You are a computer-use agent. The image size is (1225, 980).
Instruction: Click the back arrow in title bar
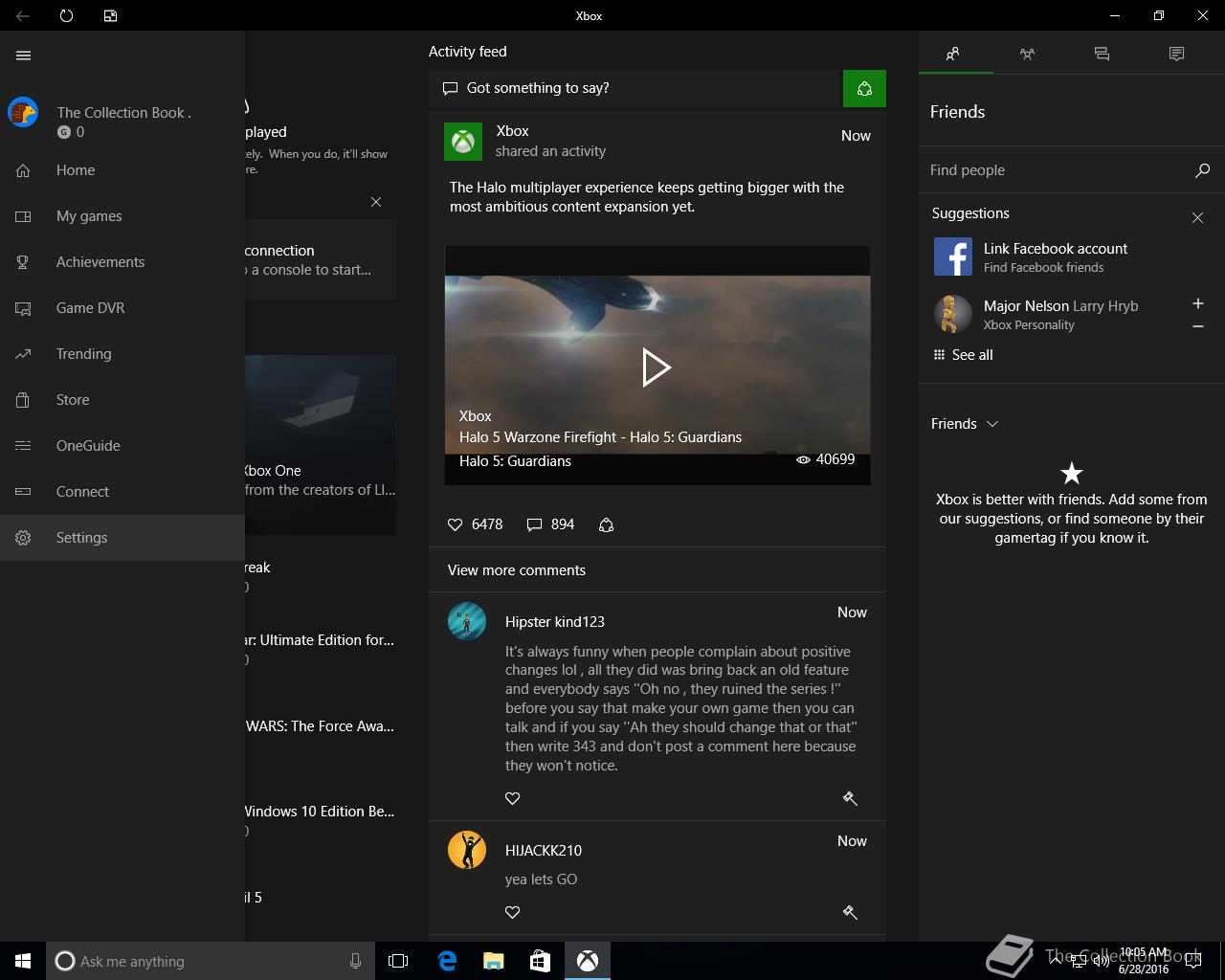click(22, 15)
